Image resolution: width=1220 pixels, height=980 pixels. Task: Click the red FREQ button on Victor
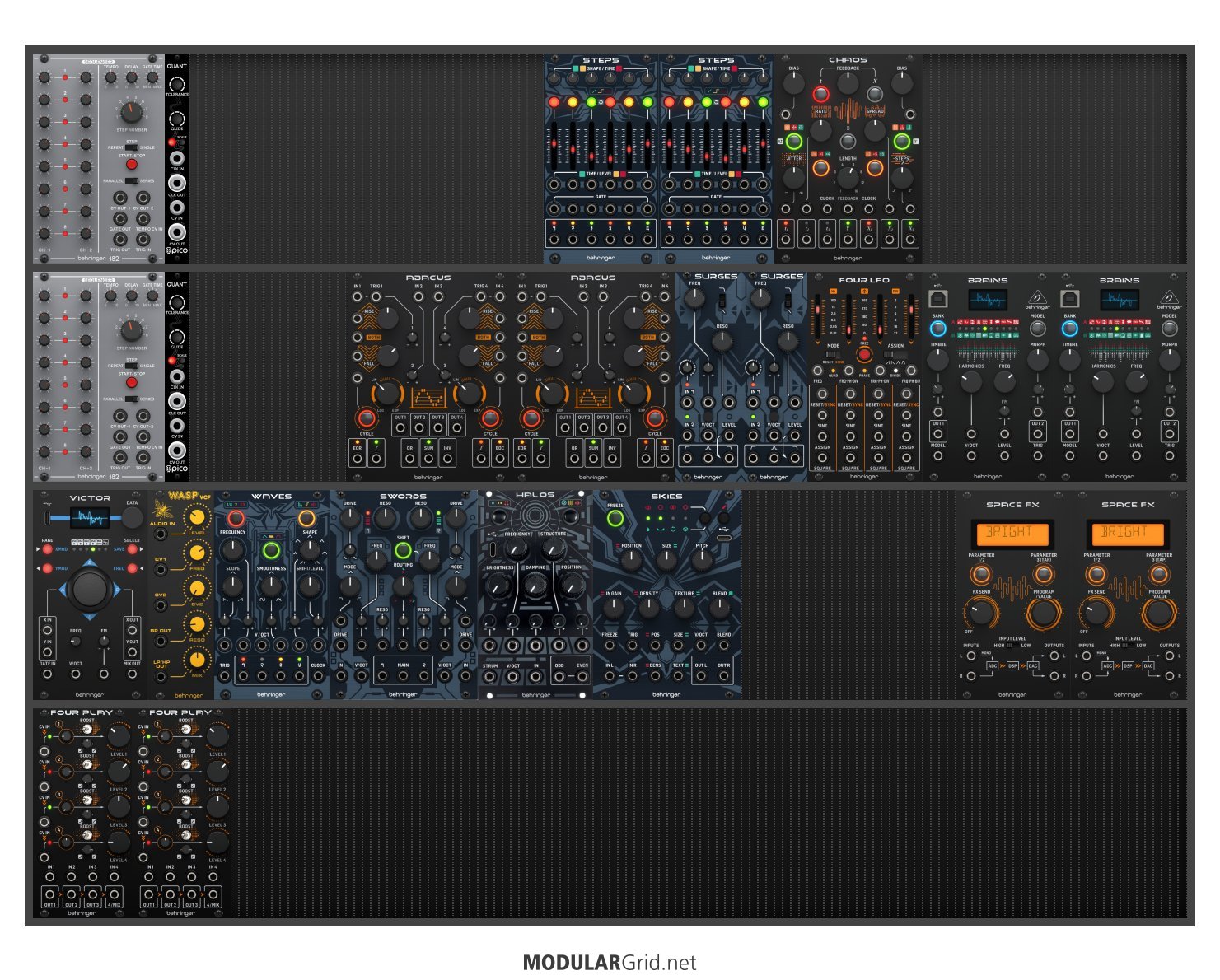point(132,568)
